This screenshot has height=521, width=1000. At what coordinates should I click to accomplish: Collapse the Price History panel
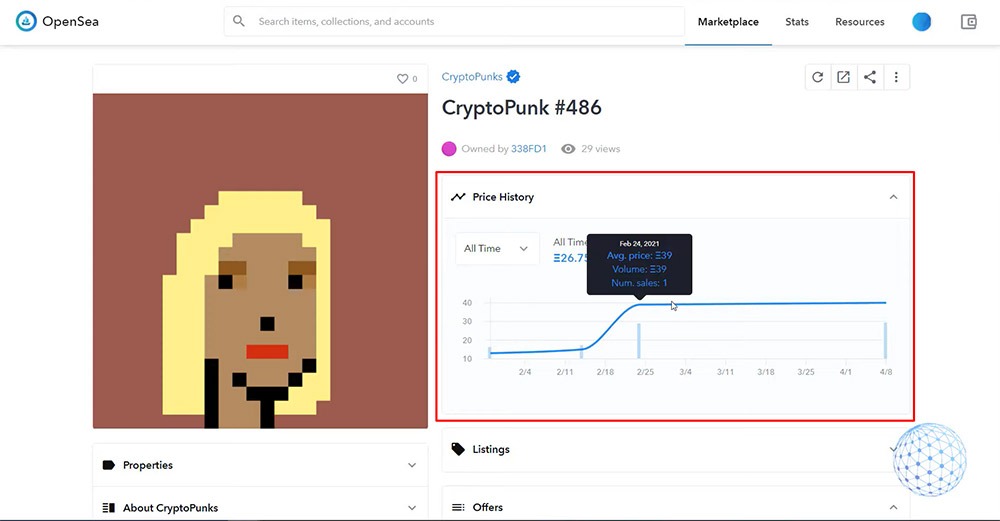[893, 197]
